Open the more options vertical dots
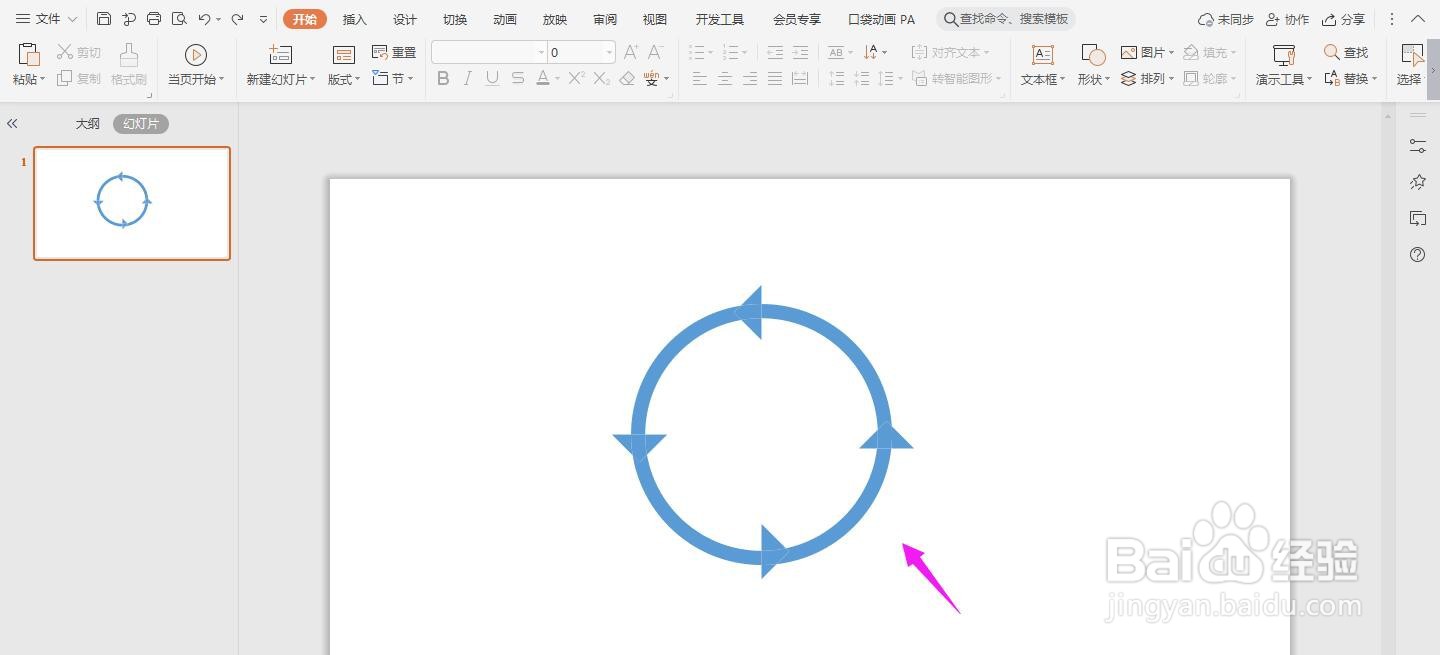The width and height of the screenshot is (1440, 655). click(1392, 19)
